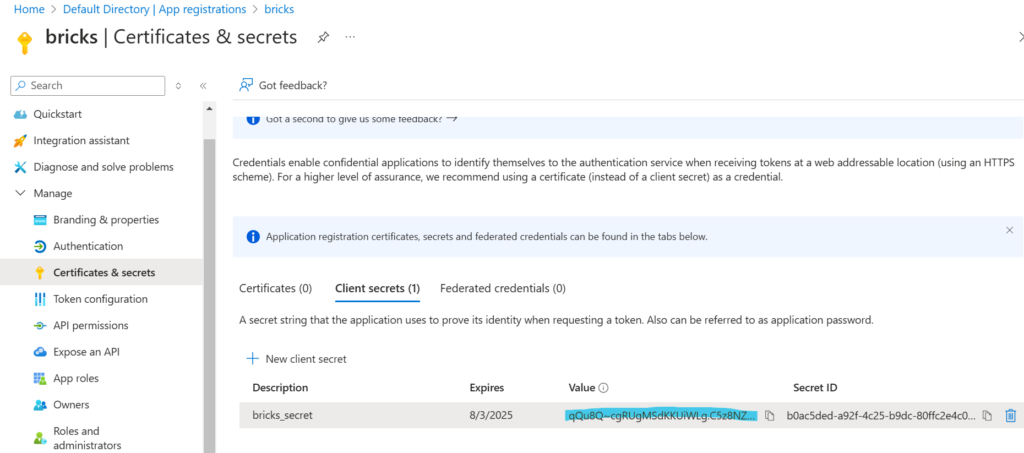Pin the bricks page with pin icon
Screen dimensions: 1024x453
(323, 37)
